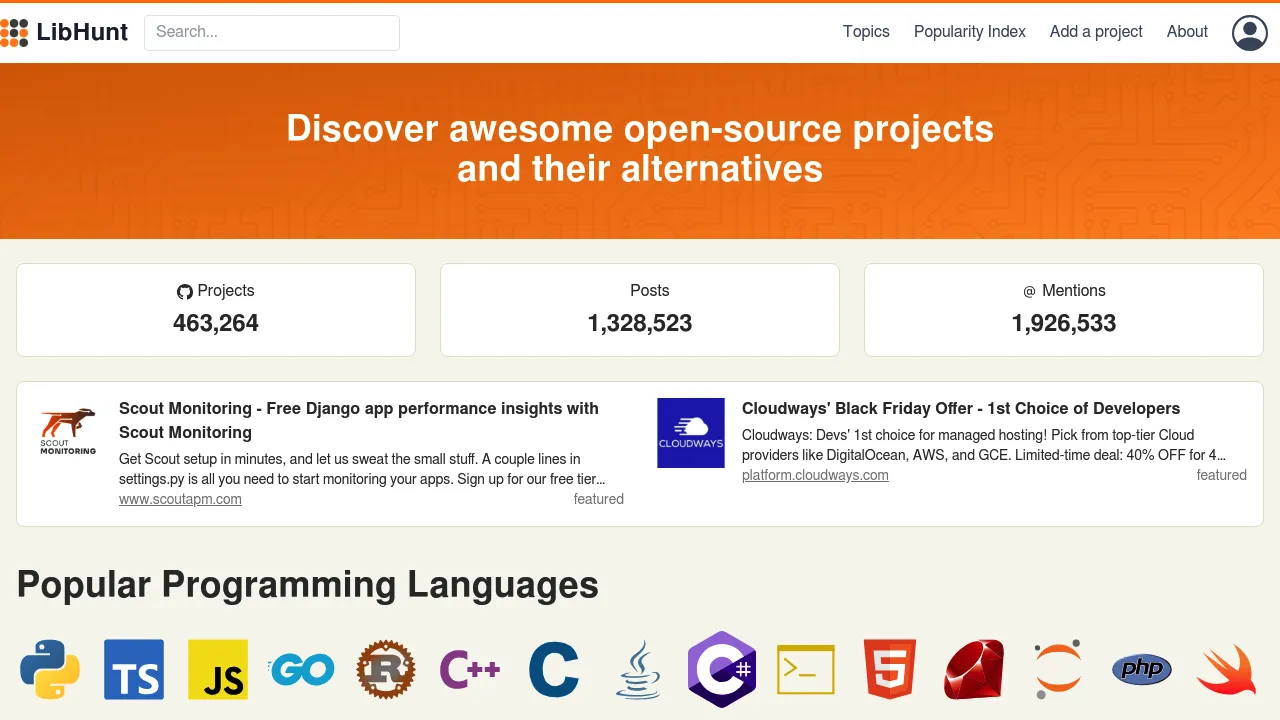Image resolution: width=1280 pixels, height=720 pixels.
Task: Open the Go language icon
Action: click(302, 669)
